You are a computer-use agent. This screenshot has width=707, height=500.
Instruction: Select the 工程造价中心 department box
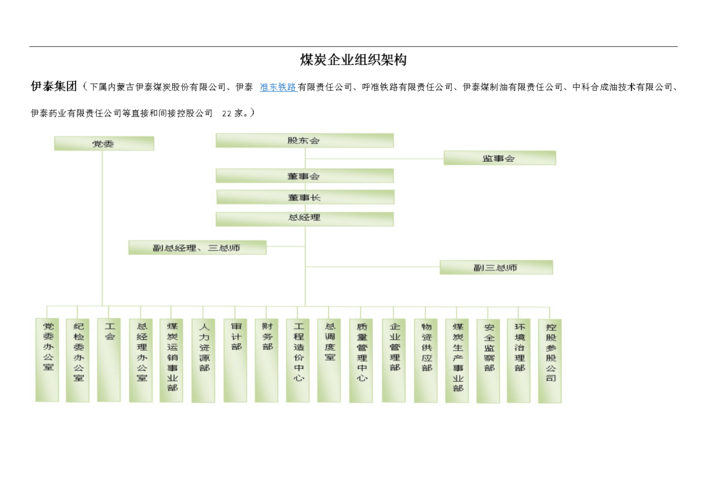298,360
